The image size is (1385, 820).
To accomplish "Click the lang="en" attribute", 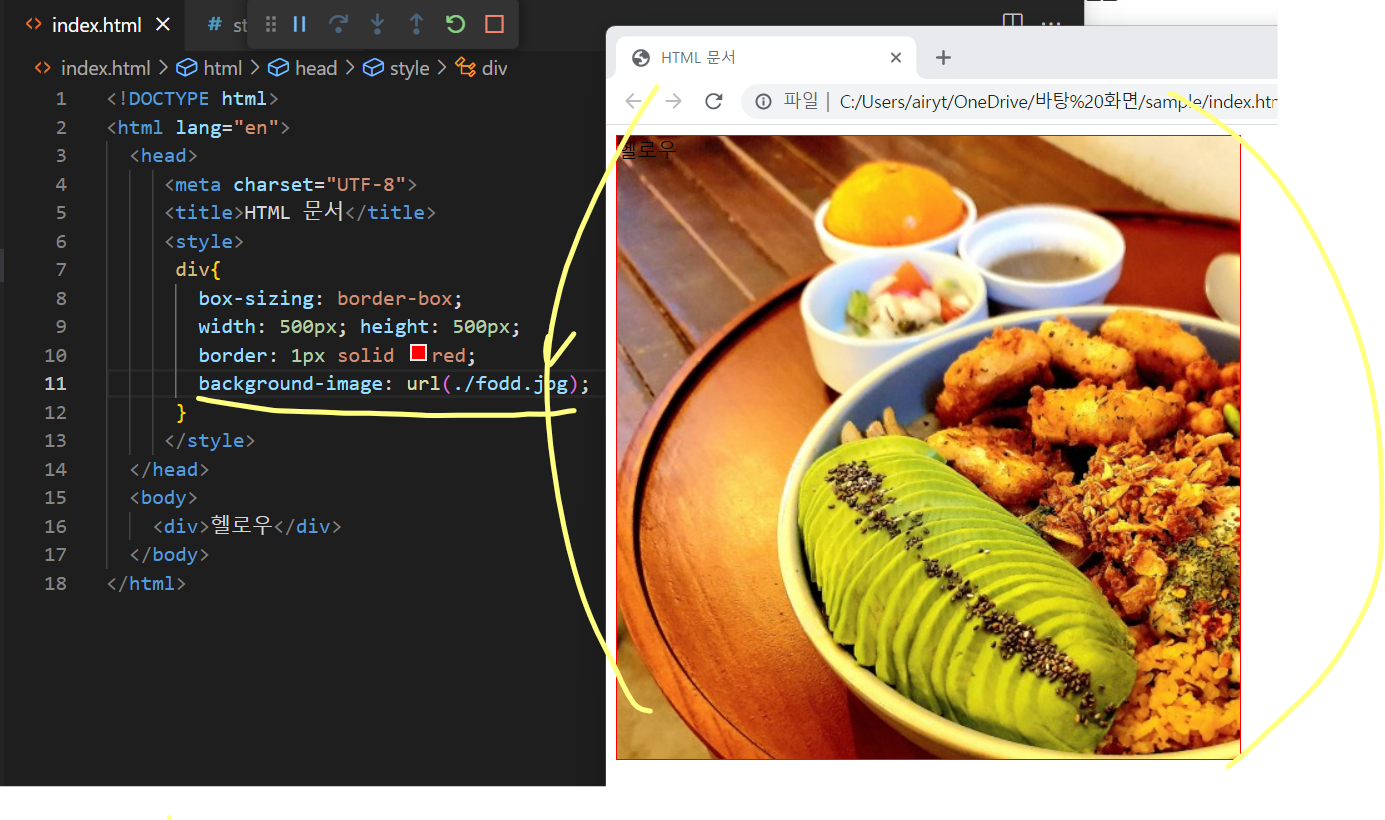I will point(227,127).
